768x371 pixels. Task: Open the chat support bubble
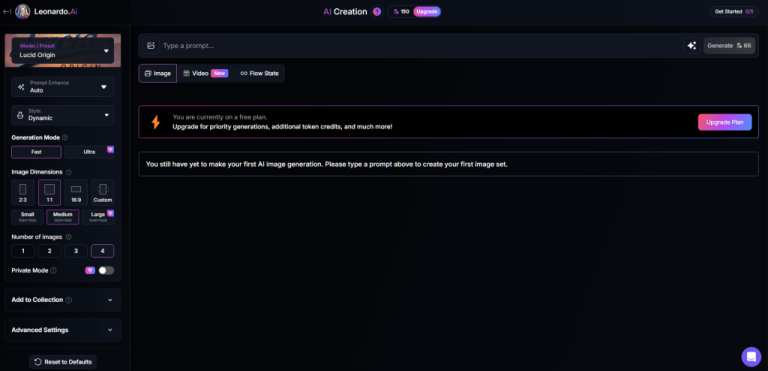click(751, 357)
